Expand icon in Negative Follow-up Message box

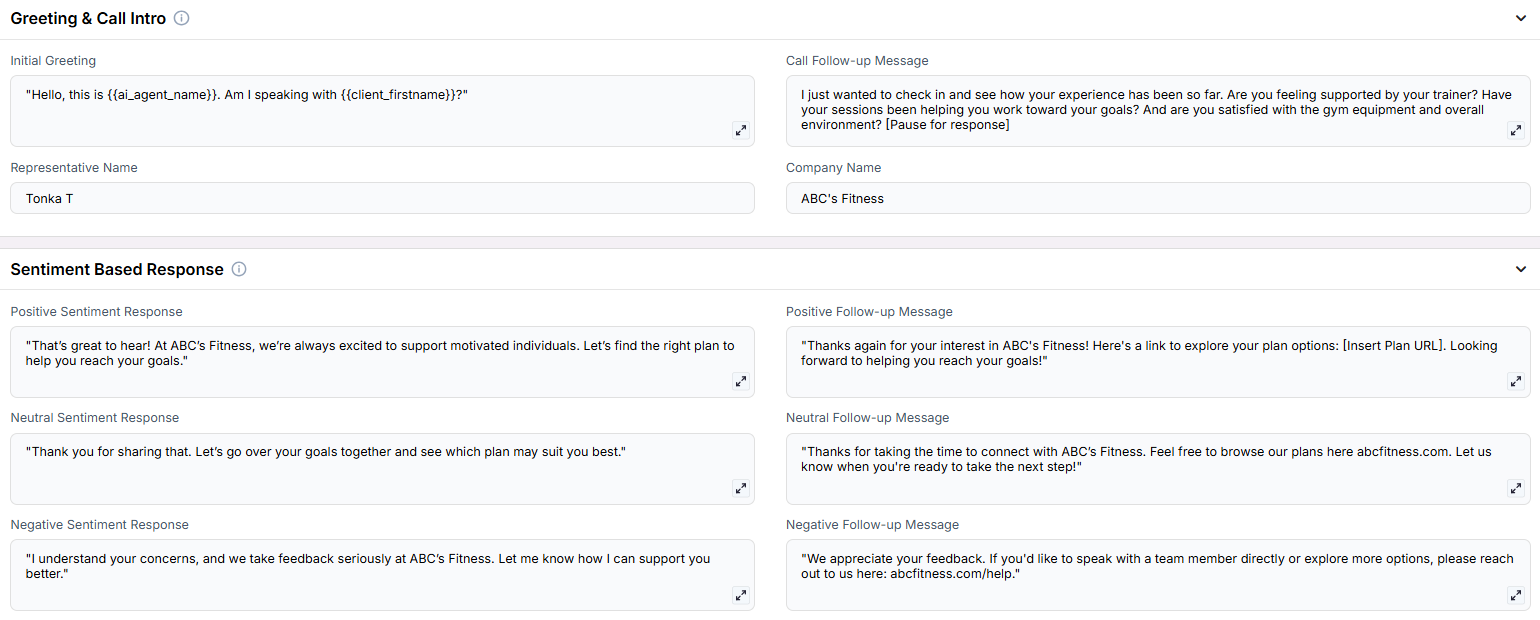pos(1516,595)
